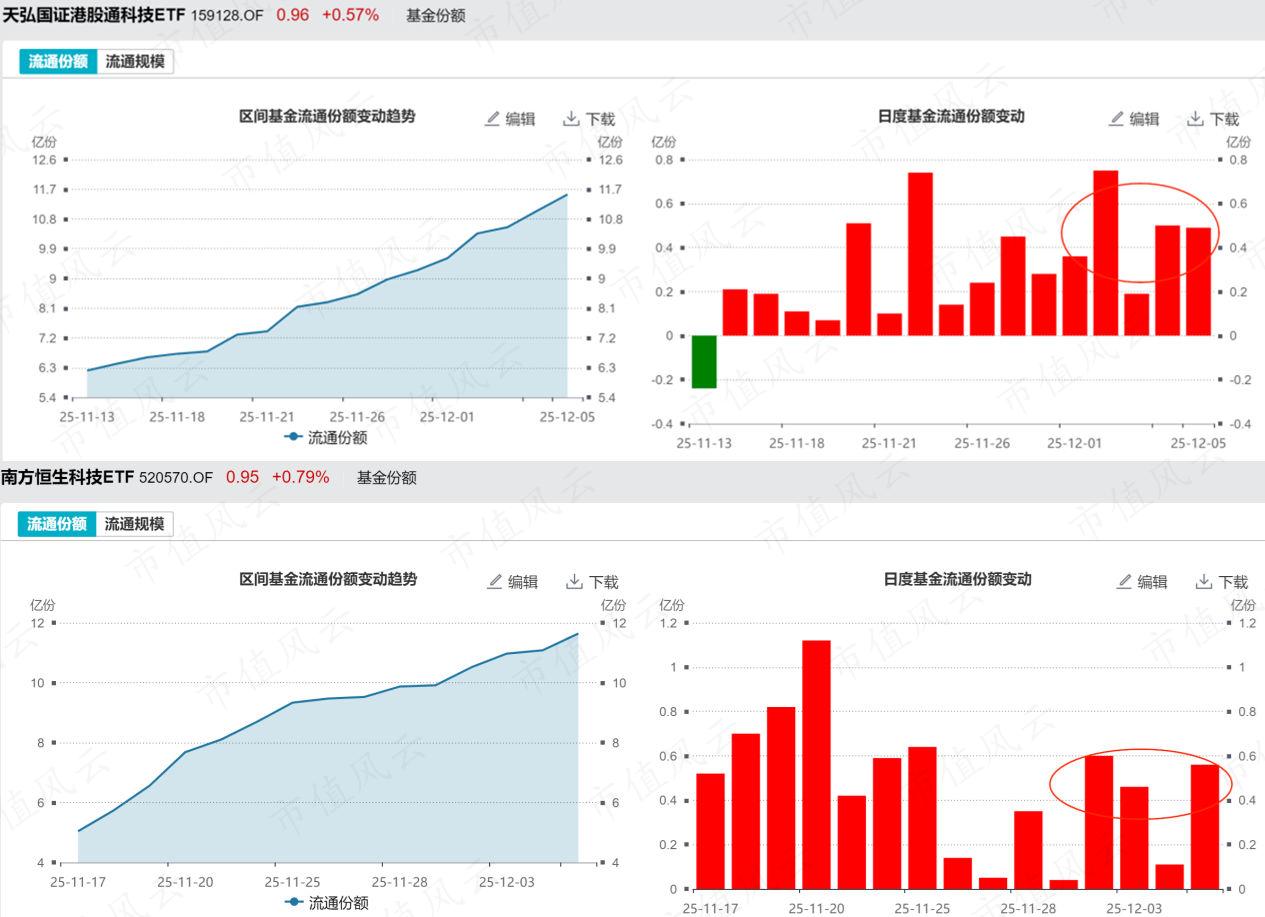Click the pencil edit icon above 天弘 trend chart
Viewport: 1265px width, 917px height.
492,119
